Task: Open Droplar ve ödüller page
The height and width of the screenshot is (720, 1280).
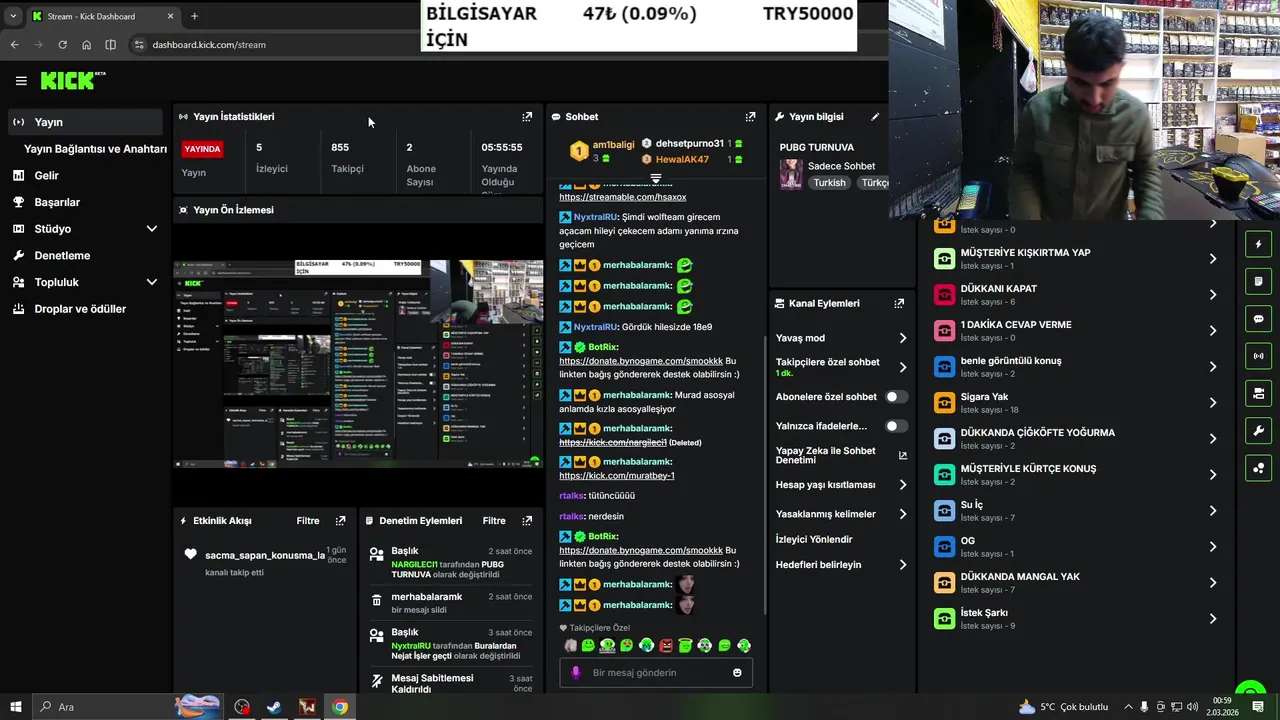Action: point(84,309)
